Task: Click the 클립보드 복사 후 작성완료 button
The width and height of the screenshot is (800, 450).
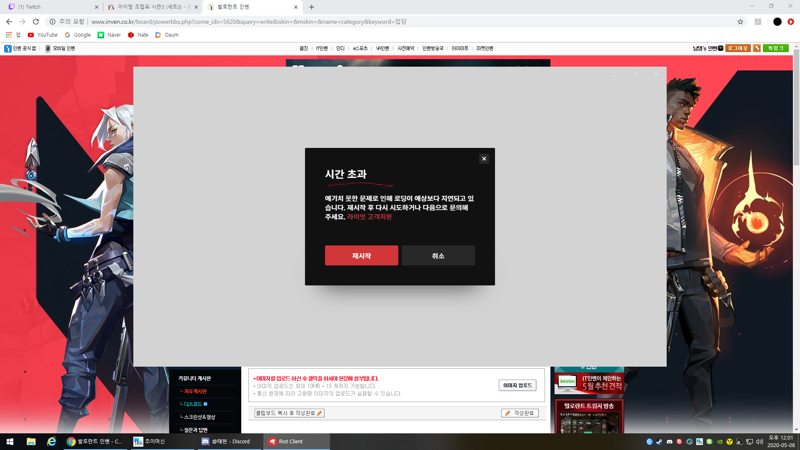Action: (x=289, y=413)
